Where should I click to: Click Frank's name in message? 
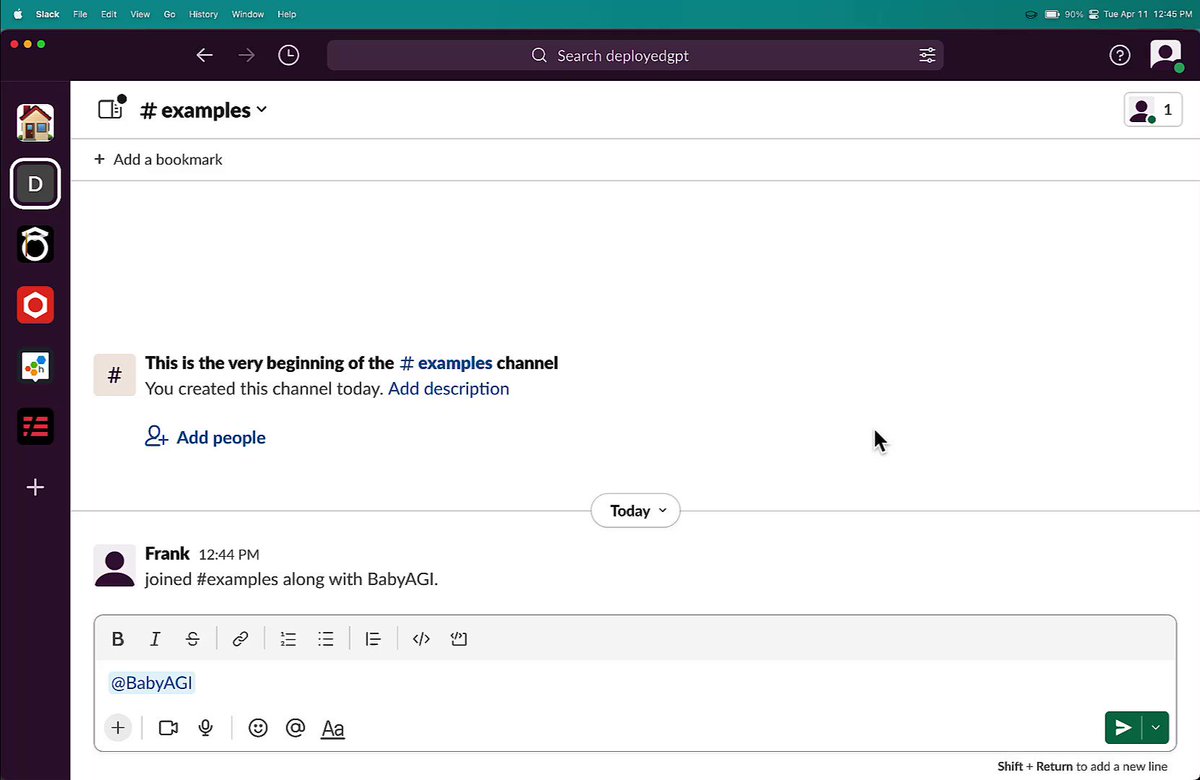[x=167, y=553]
